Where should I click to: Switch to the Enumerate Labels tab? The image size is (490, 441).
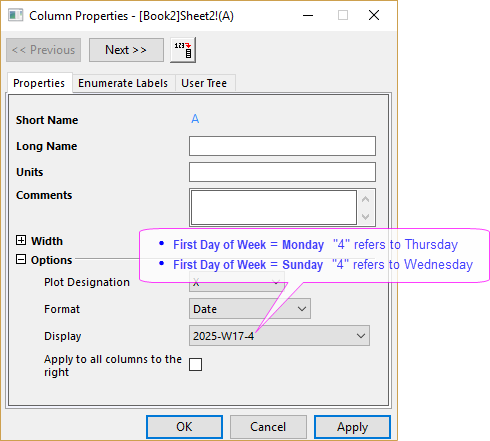[x=123, y=83]
